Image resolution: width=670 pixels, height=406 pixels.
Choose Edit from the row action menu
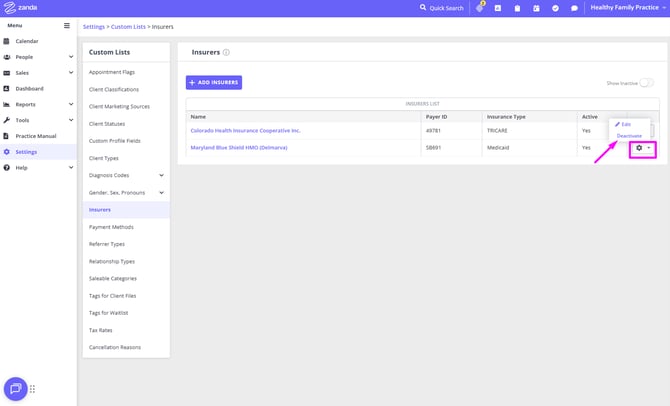pyautogui.click(x=624, y=124)
